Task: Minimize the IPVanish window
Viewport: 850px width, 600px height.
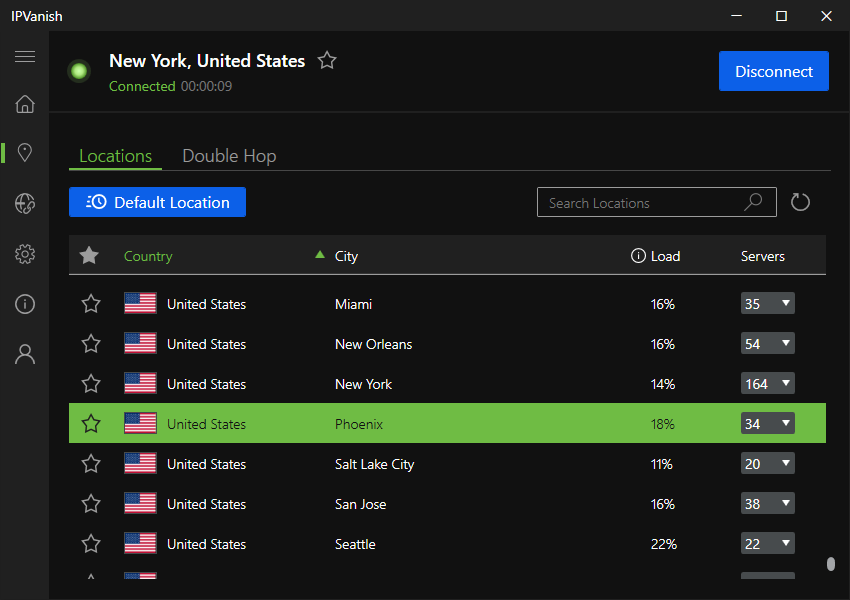Action: (736, 16)
